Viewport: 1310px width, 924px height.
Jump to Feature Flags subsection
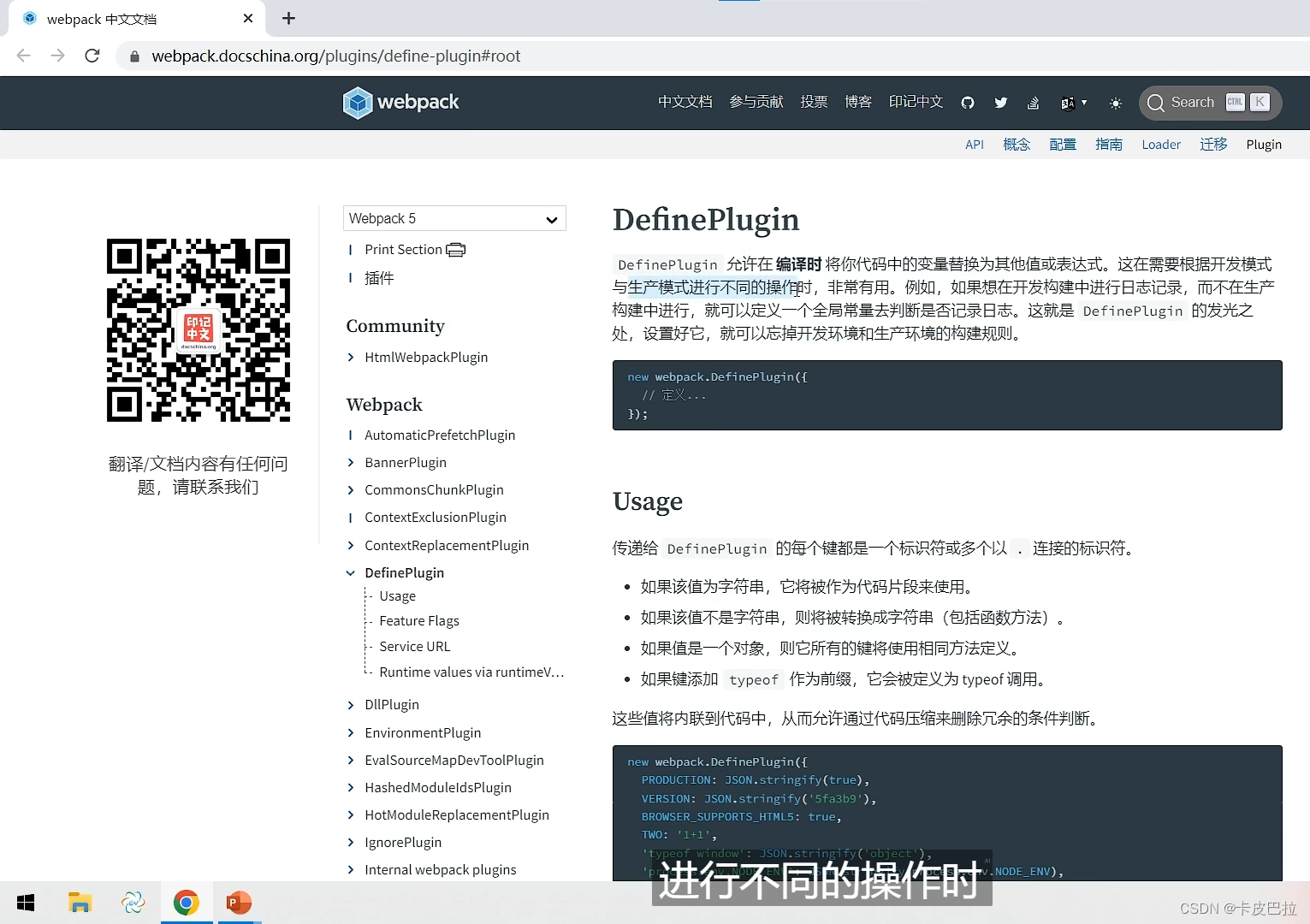[419, 621]
